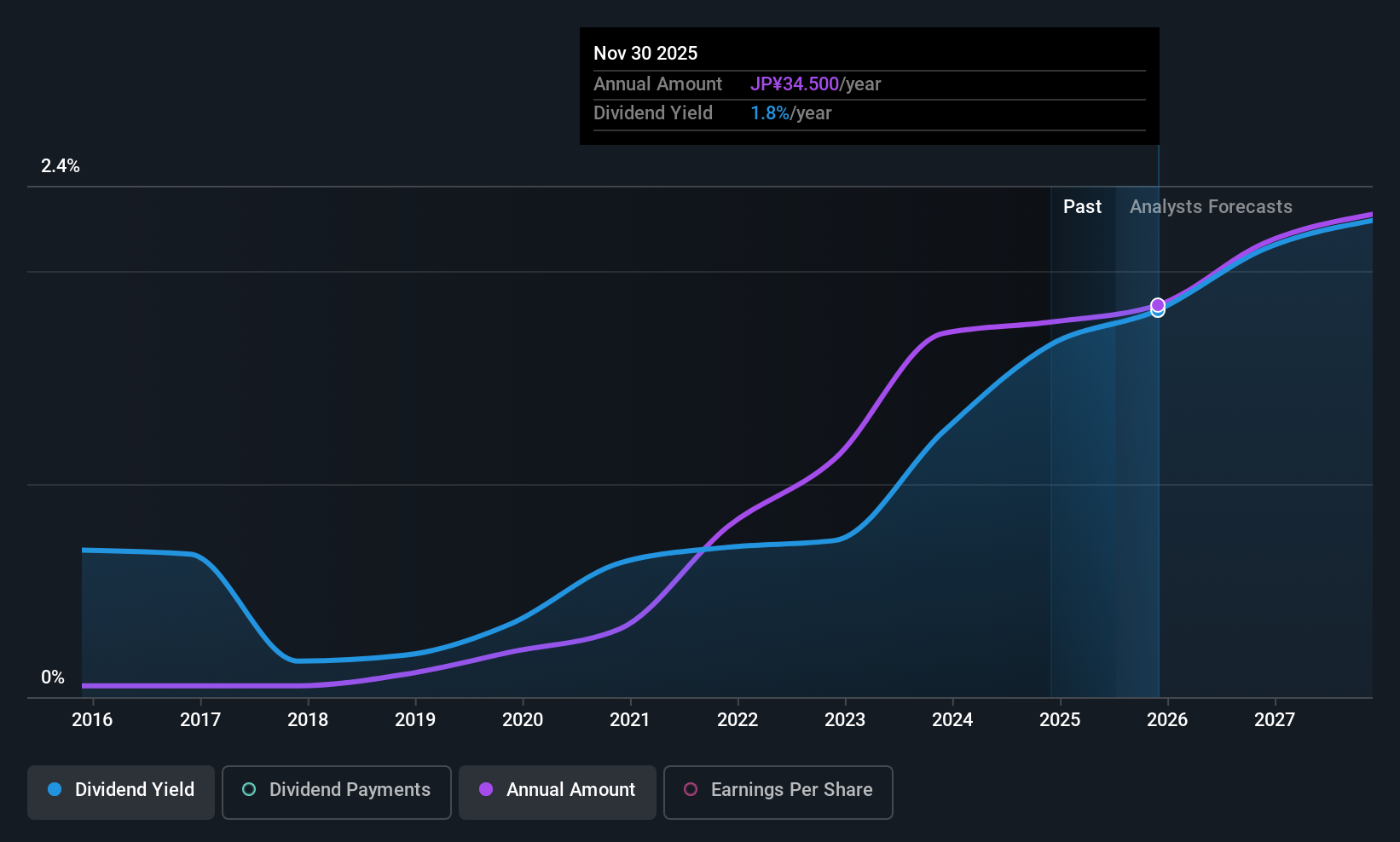The height and width of the screenshot is (842, 1400).
Task: Enable the Dividend Payments series
Action: coord(337,792)
